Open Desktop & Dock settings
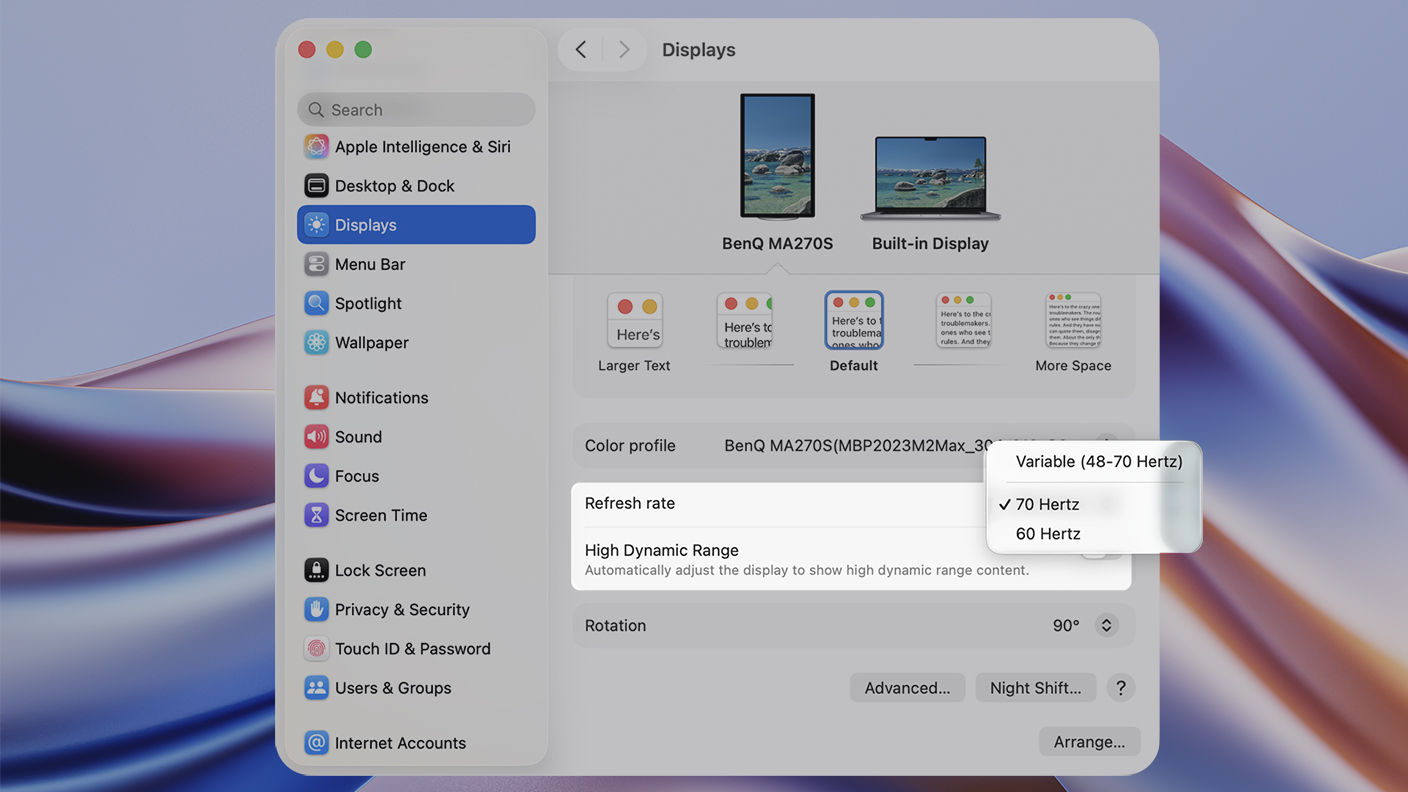The height and width of the screenshot is (792, 1408). tap(416, 186)
